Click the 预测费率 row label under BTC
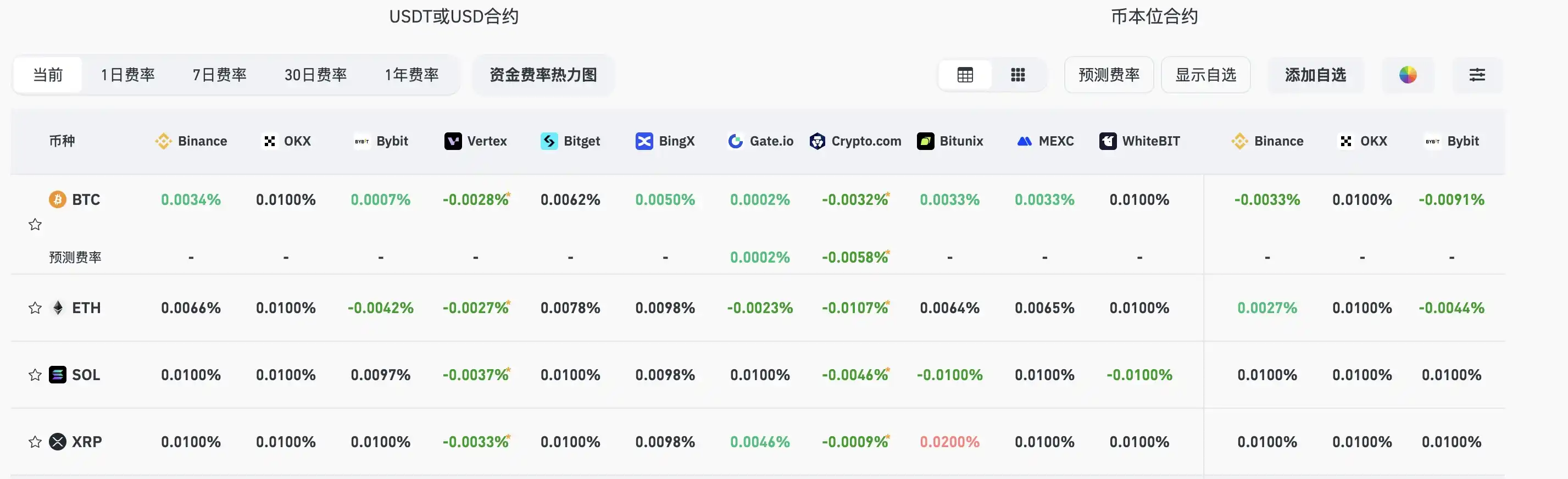The width and height of the screenshot is (1568, 479). (x=75, y=258)
